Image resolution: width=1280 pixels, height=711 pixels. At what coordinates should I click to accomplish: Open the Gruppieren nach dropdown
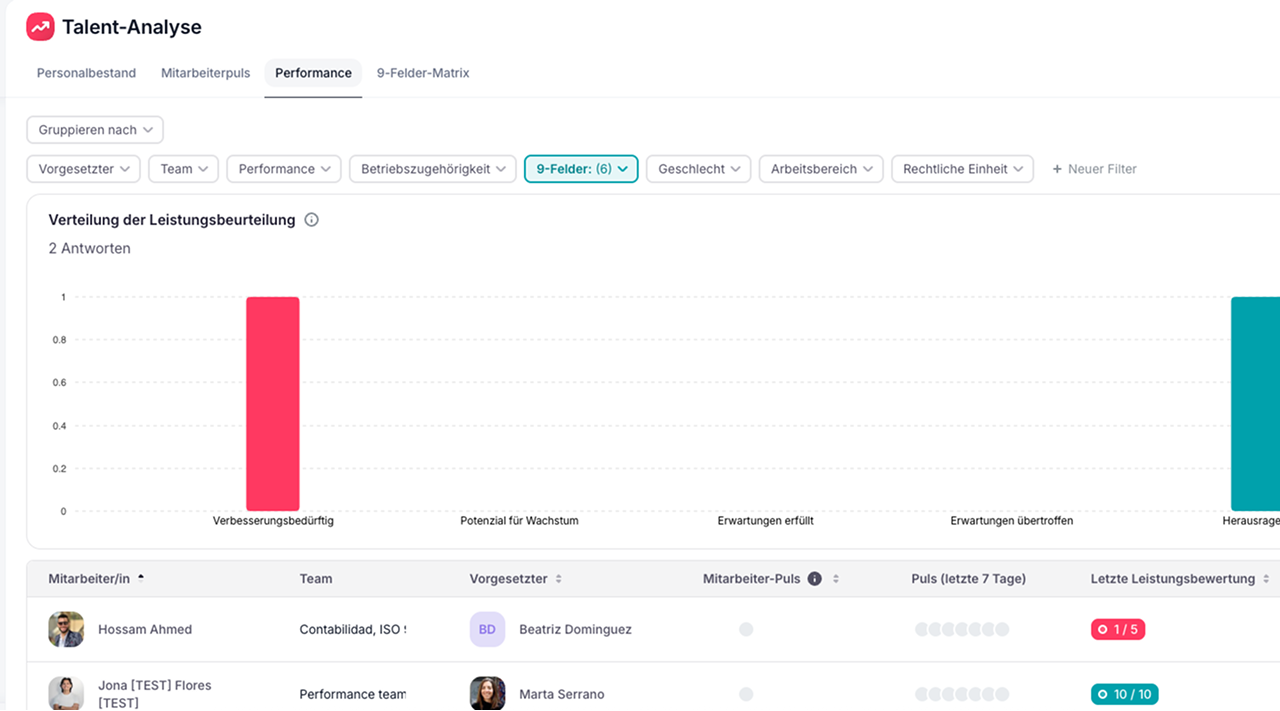click(95, 130)
